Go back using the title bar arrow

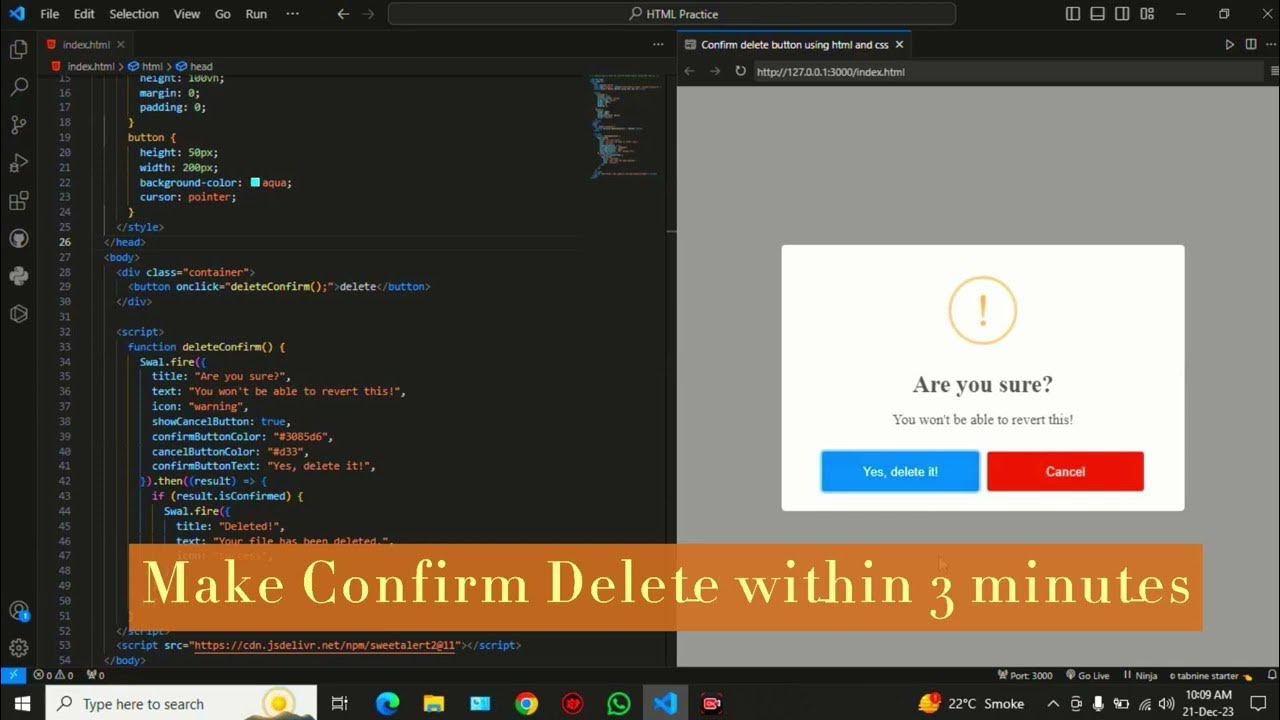343,14
